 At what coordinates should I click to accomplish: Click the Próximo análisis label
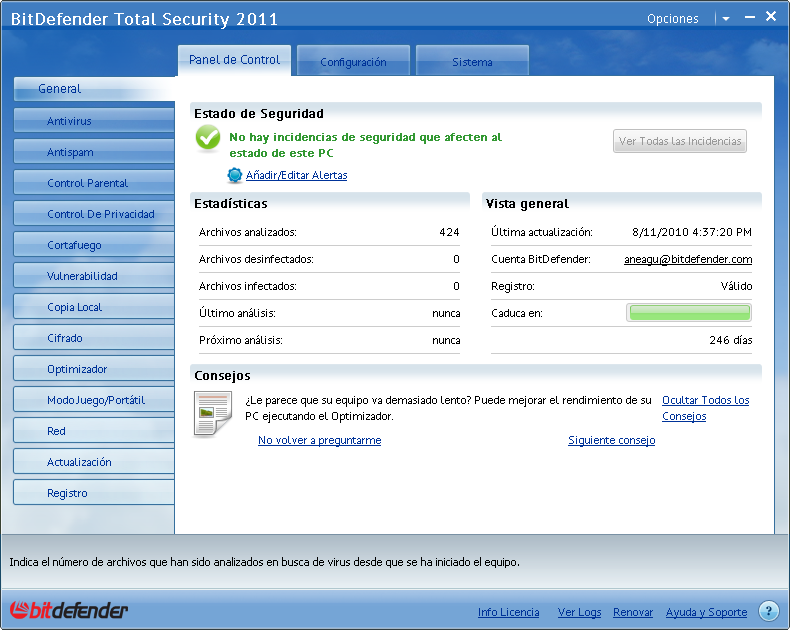(x=240, y=340)
